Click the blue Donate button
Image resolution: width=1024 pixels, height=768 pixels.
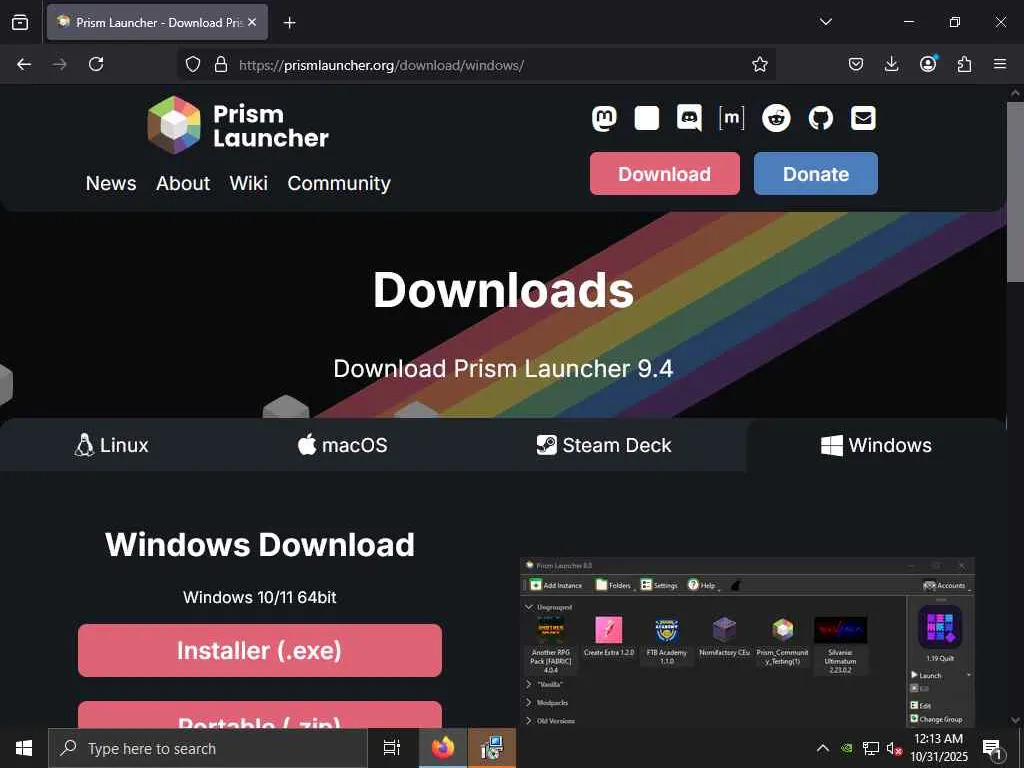pyautogui.click(x=816, y=174)
